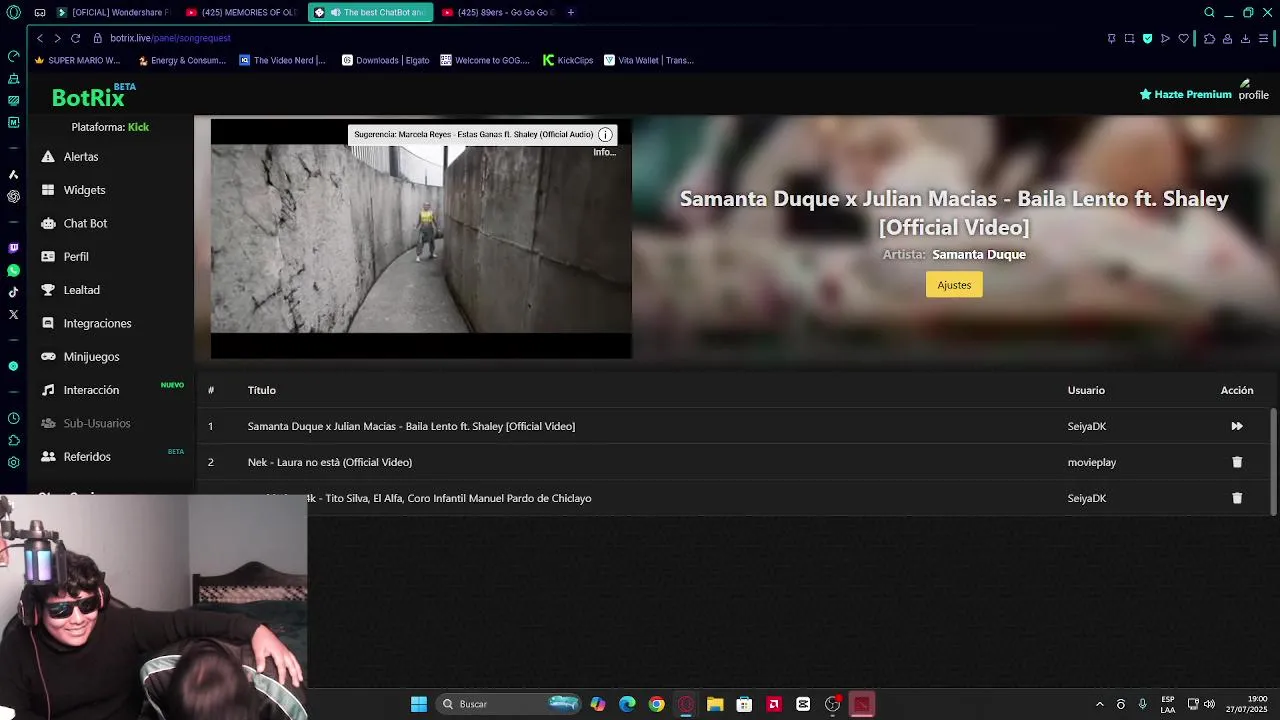Open the Widgets section in sidebar
Image resolution: width=1280 pixels, height=720 pixels.
point(84,190)
